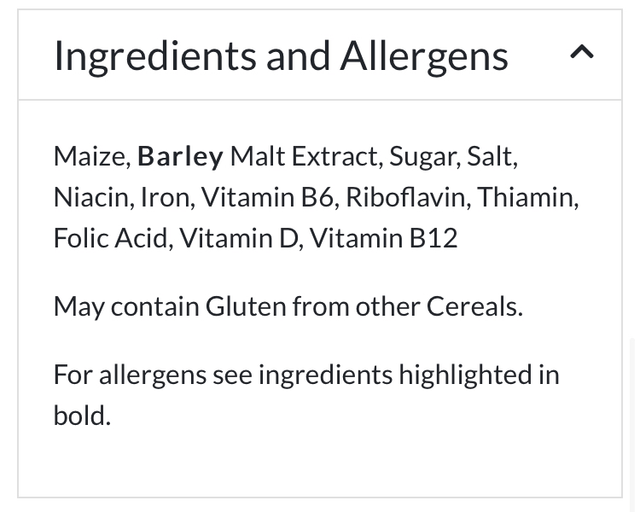Click the page scrollbar on right edge
The image size is (640, 512).
tap(634, 420)
